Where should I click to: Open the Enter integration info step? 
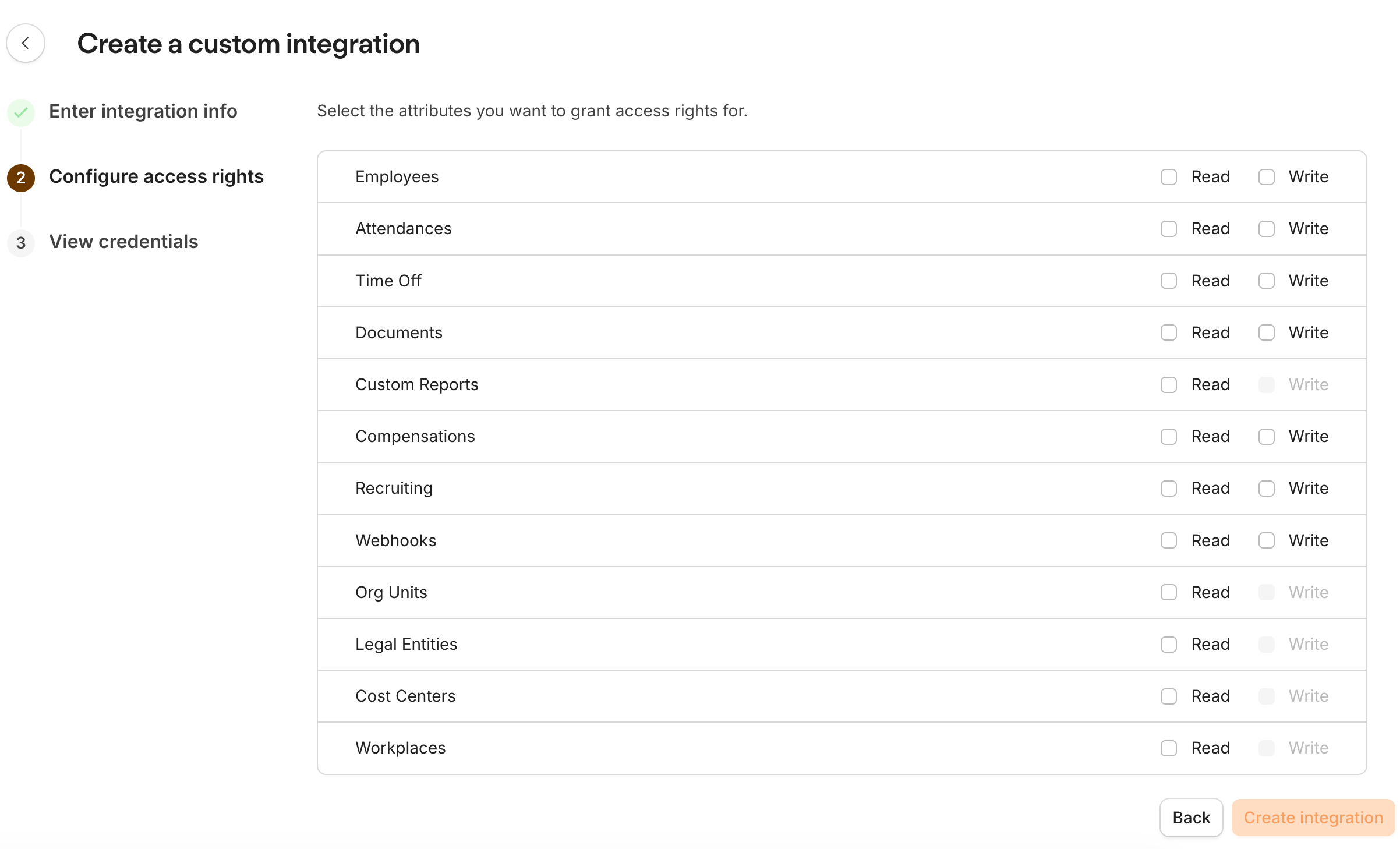(x=143, y=111)
